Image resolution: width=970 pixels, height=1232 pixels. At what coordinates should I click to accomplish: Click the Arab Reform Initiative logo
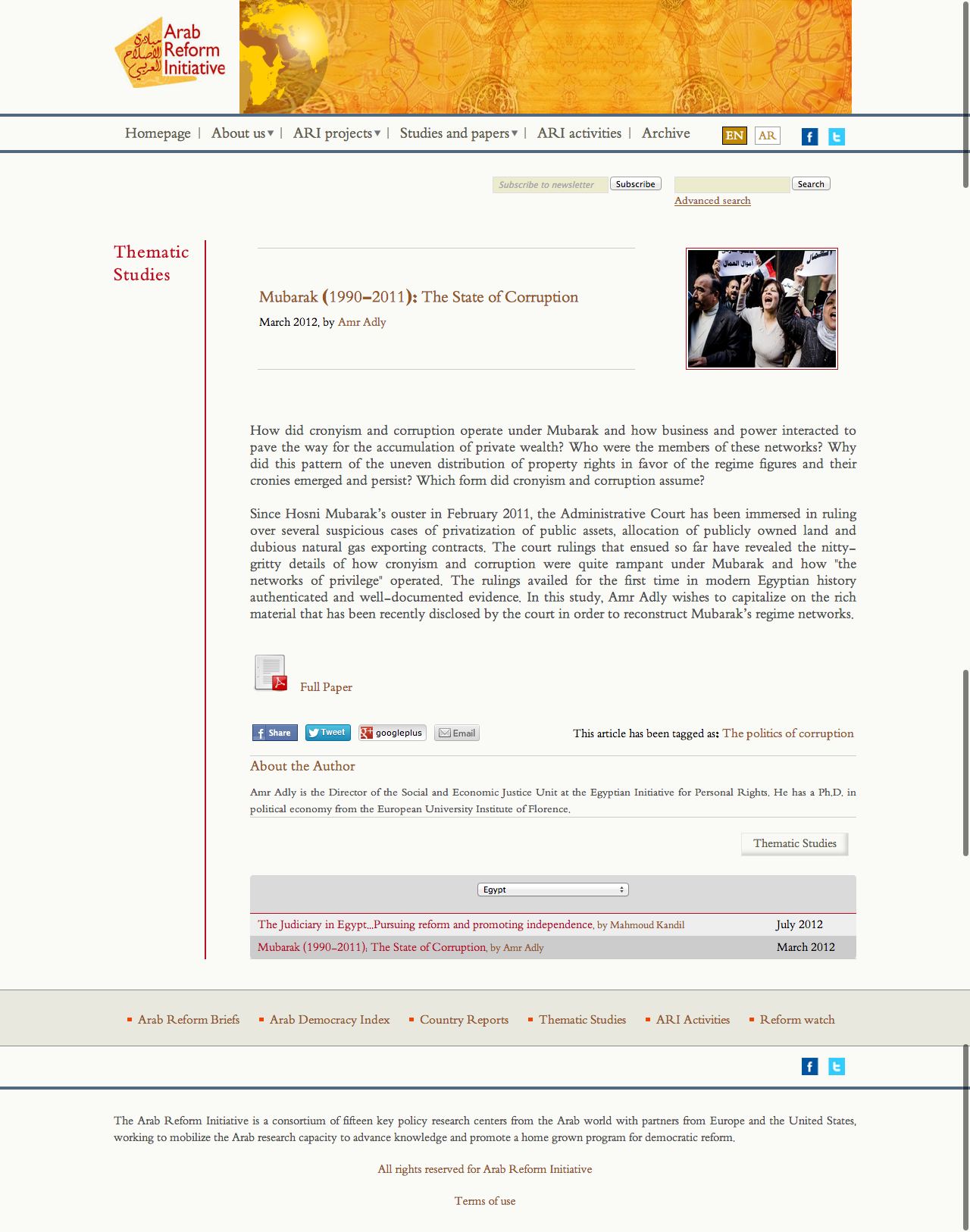coord(171,52)
